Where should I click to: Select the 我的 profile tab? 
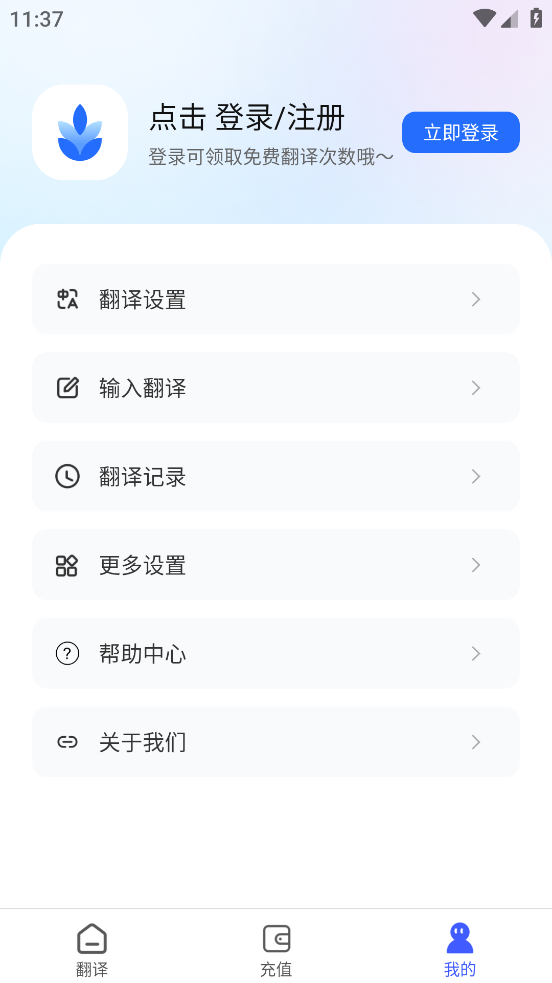(x=460, y=949)
